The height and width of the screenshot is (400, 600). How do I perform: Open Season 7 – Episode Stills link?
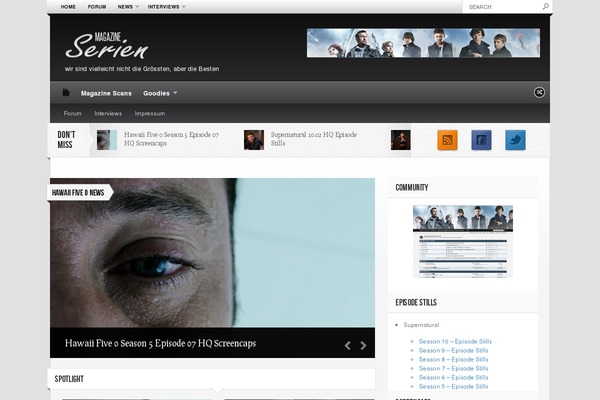click(x=453, y=369)
